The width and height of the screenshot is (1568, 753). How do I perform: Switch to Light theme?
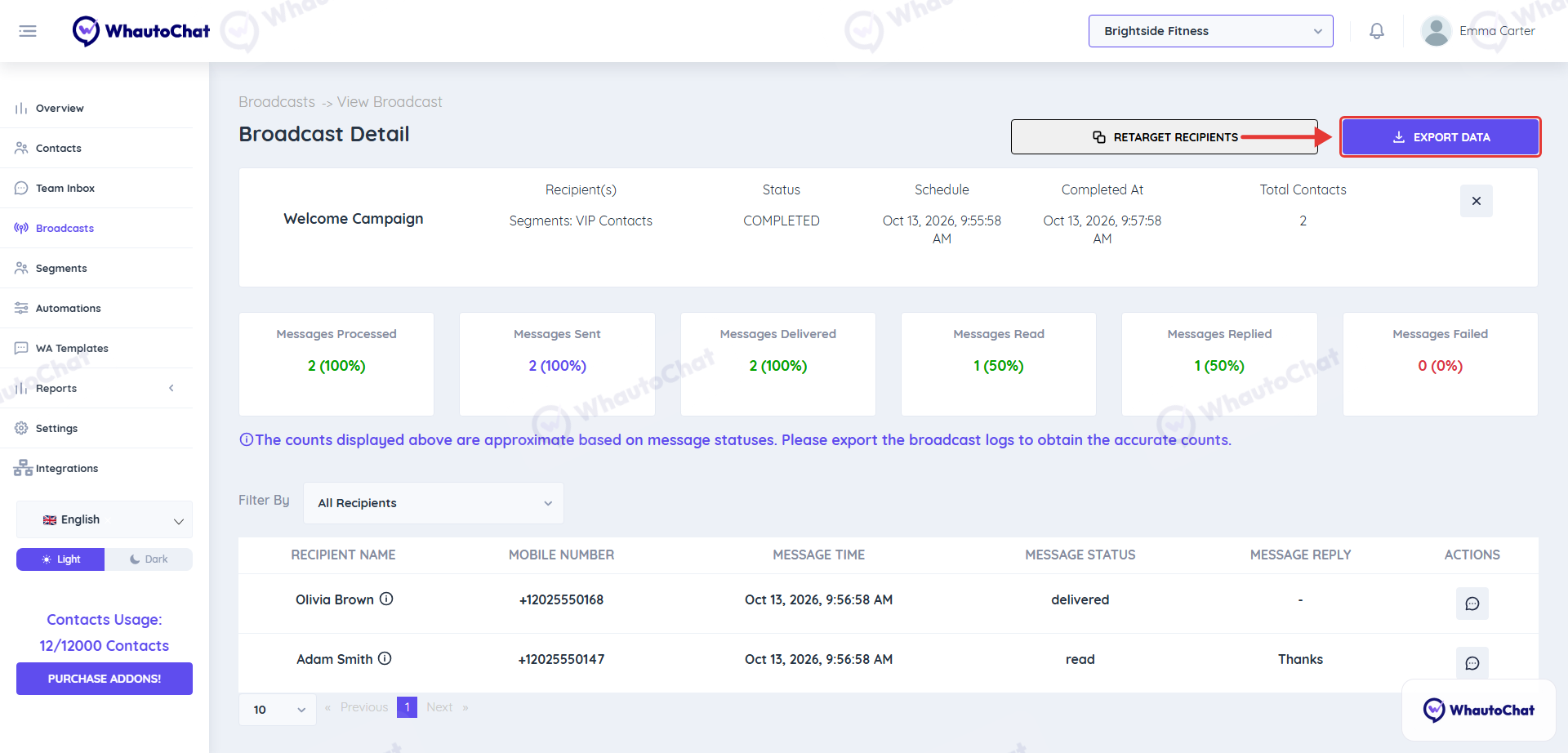click(x=60, y=559)
